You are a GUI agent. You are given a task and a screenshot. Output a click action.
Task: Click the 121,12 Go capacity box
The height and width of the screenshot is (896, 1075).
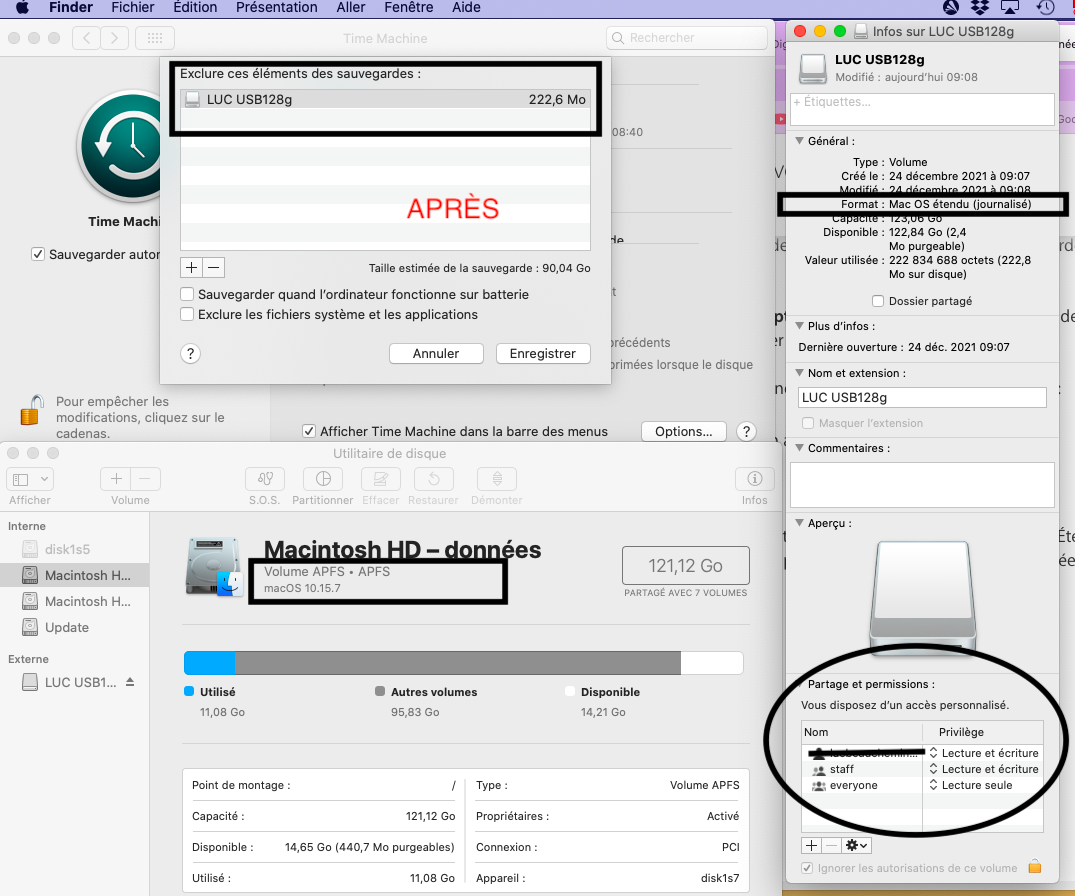coord(686,566)
